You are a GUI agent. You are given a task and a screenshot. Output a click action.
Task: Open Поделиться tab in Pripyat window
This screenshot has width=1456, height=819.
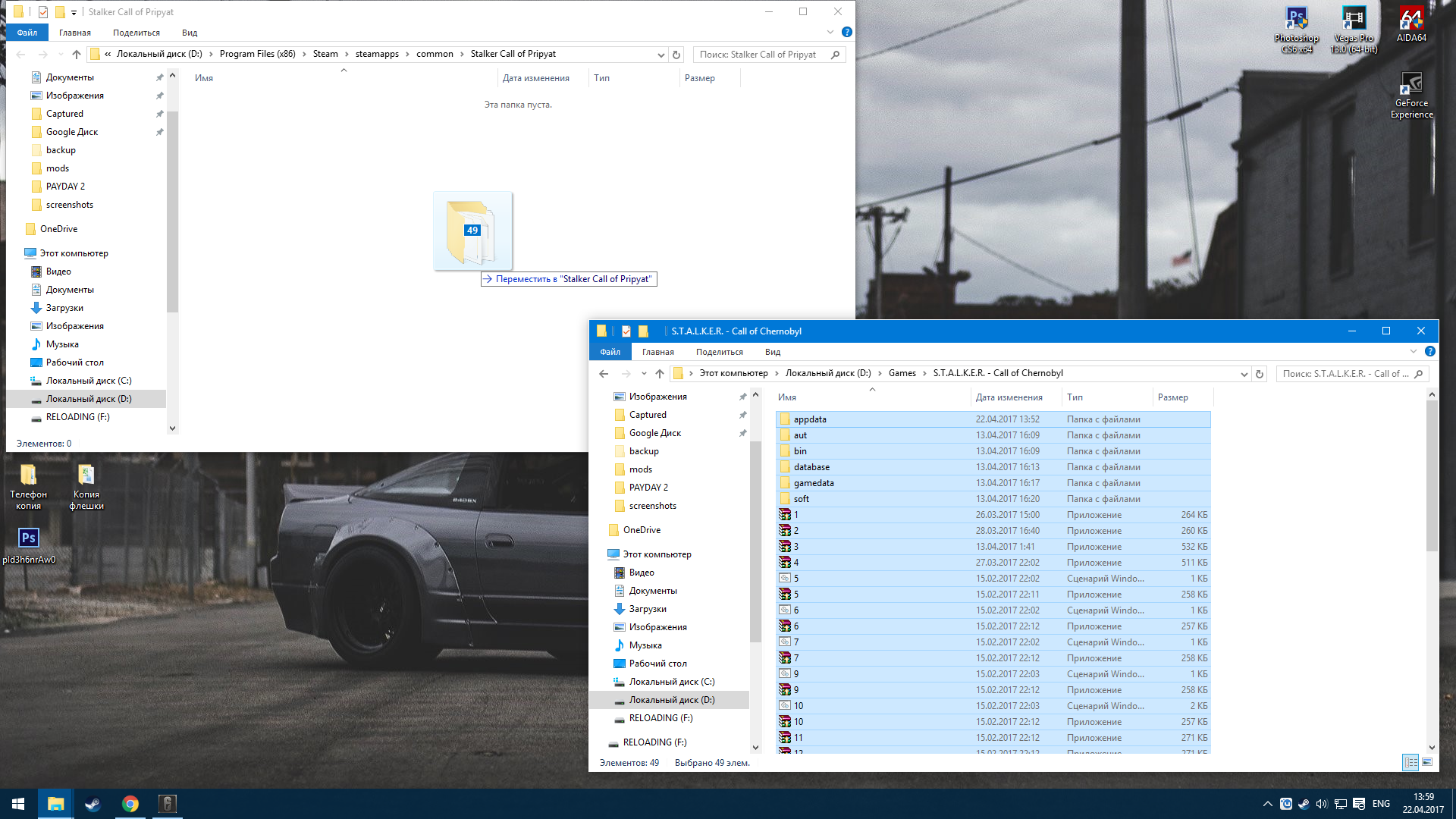(136, 33)
